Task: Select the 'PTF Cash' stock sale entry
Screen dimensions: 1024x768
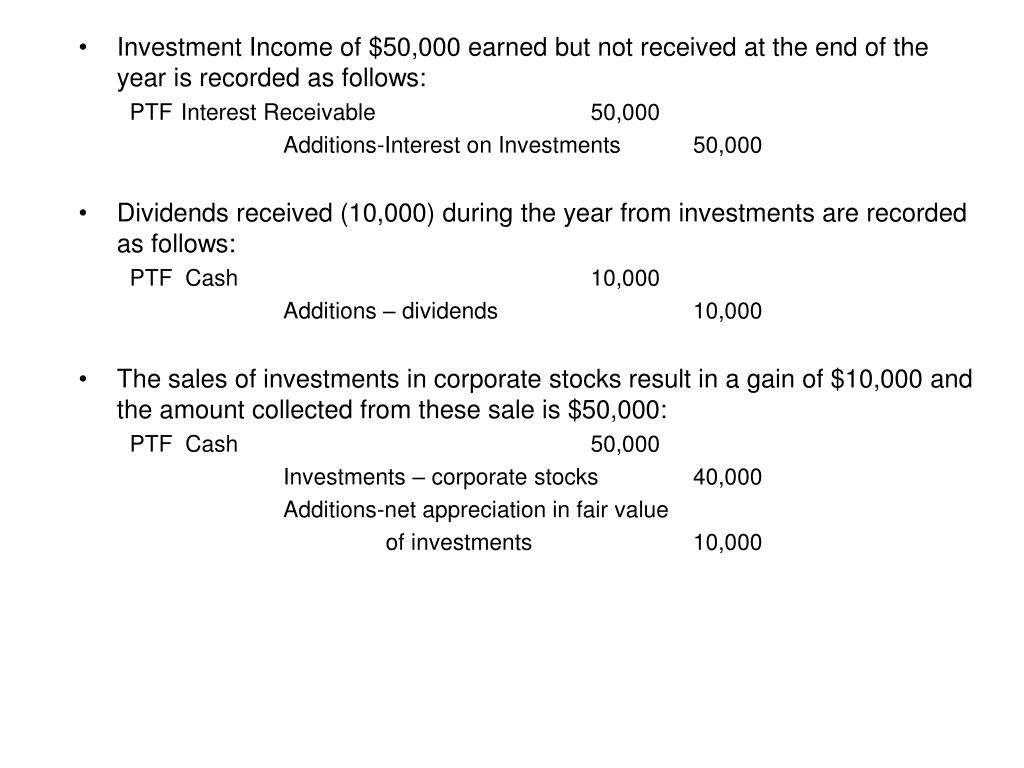Action: click(184, 444)
